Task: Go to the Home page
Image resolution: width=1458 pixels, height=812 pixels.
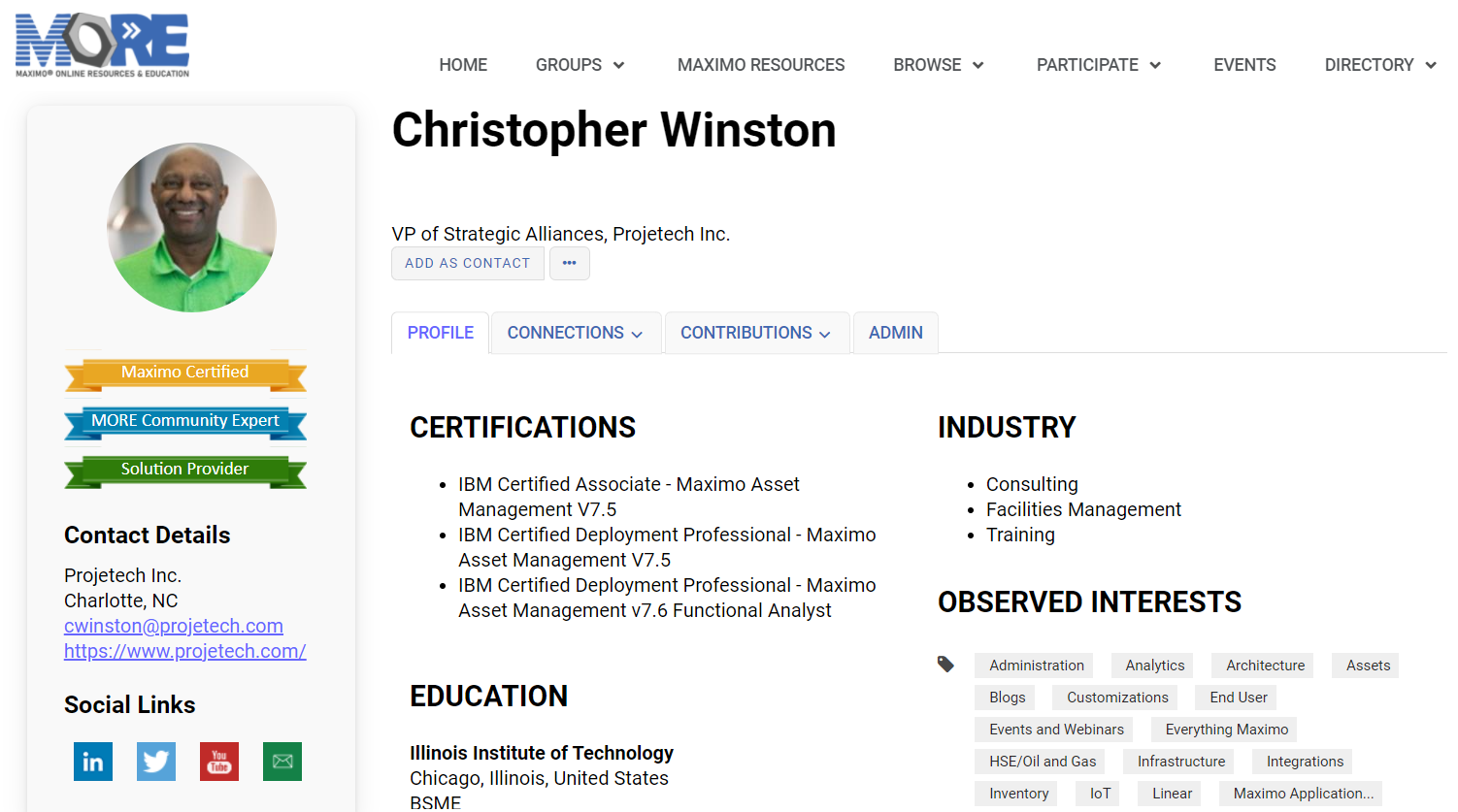Action: [x=463, y=65]
